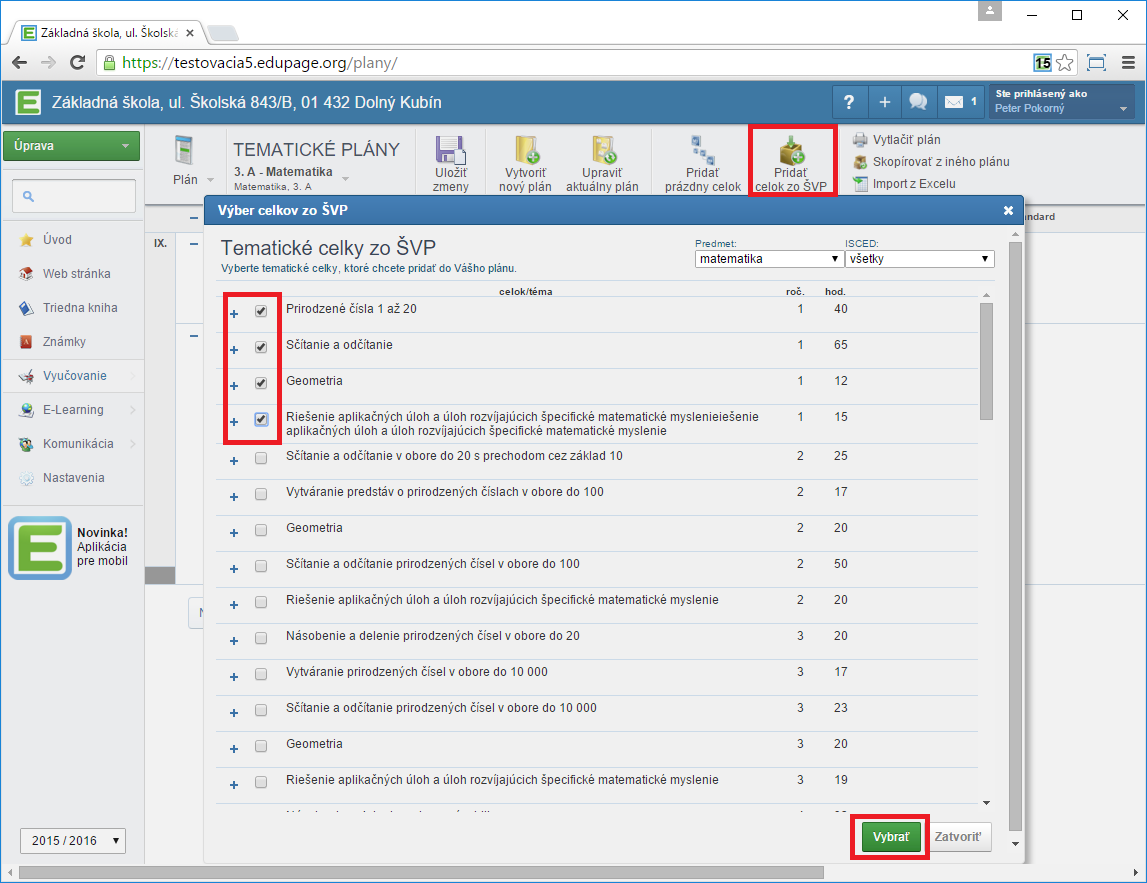Viewport: 1147px width, 883px height.
Task: Open the ISCED dropdown showing všetky
Action: [x=919, y=259]
